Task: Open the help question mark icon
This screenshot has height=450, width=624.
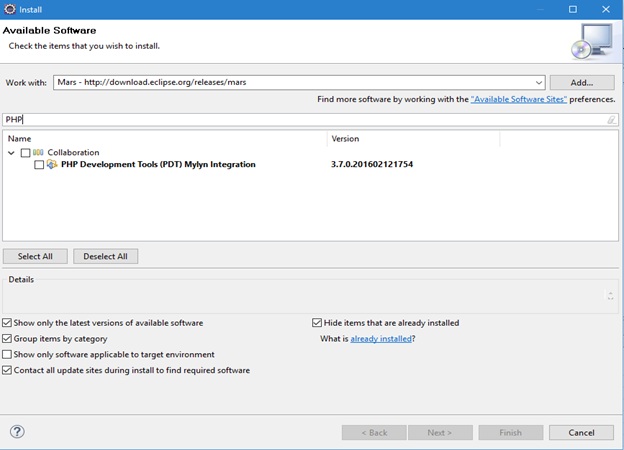Action: (17, 431)
